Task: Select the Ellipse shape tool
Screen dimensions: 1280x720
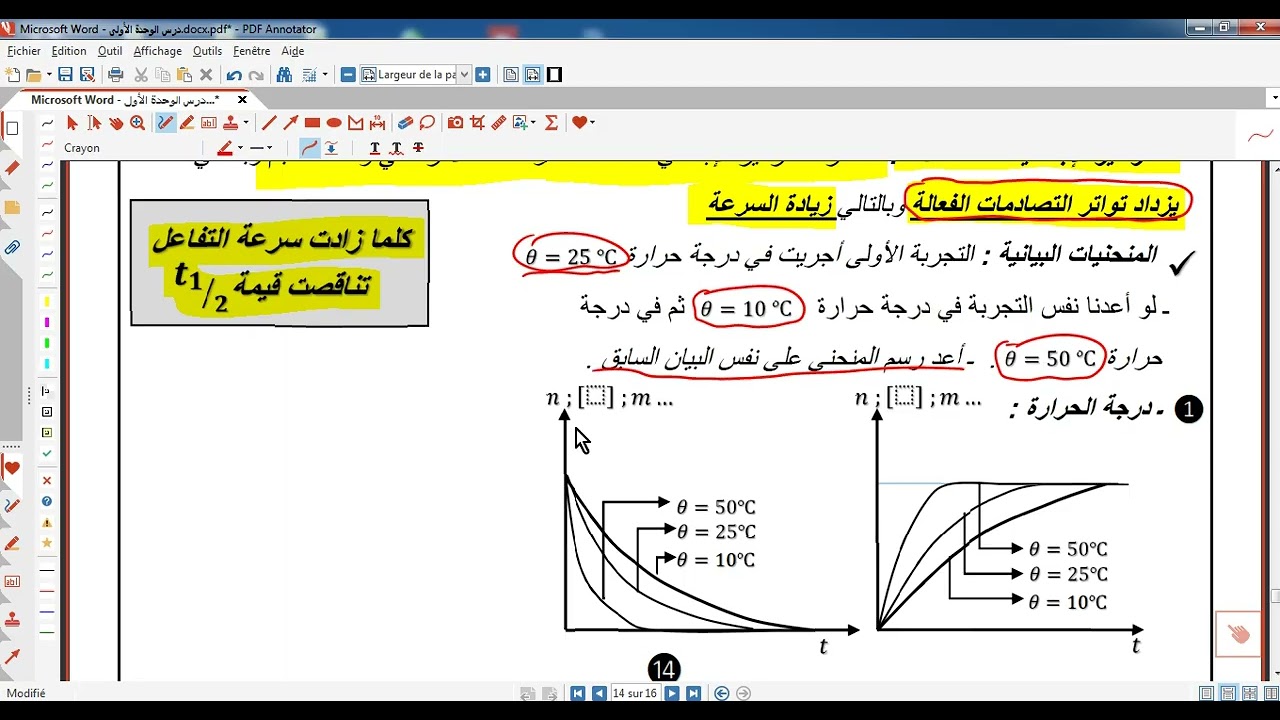Action: point(334,123)
